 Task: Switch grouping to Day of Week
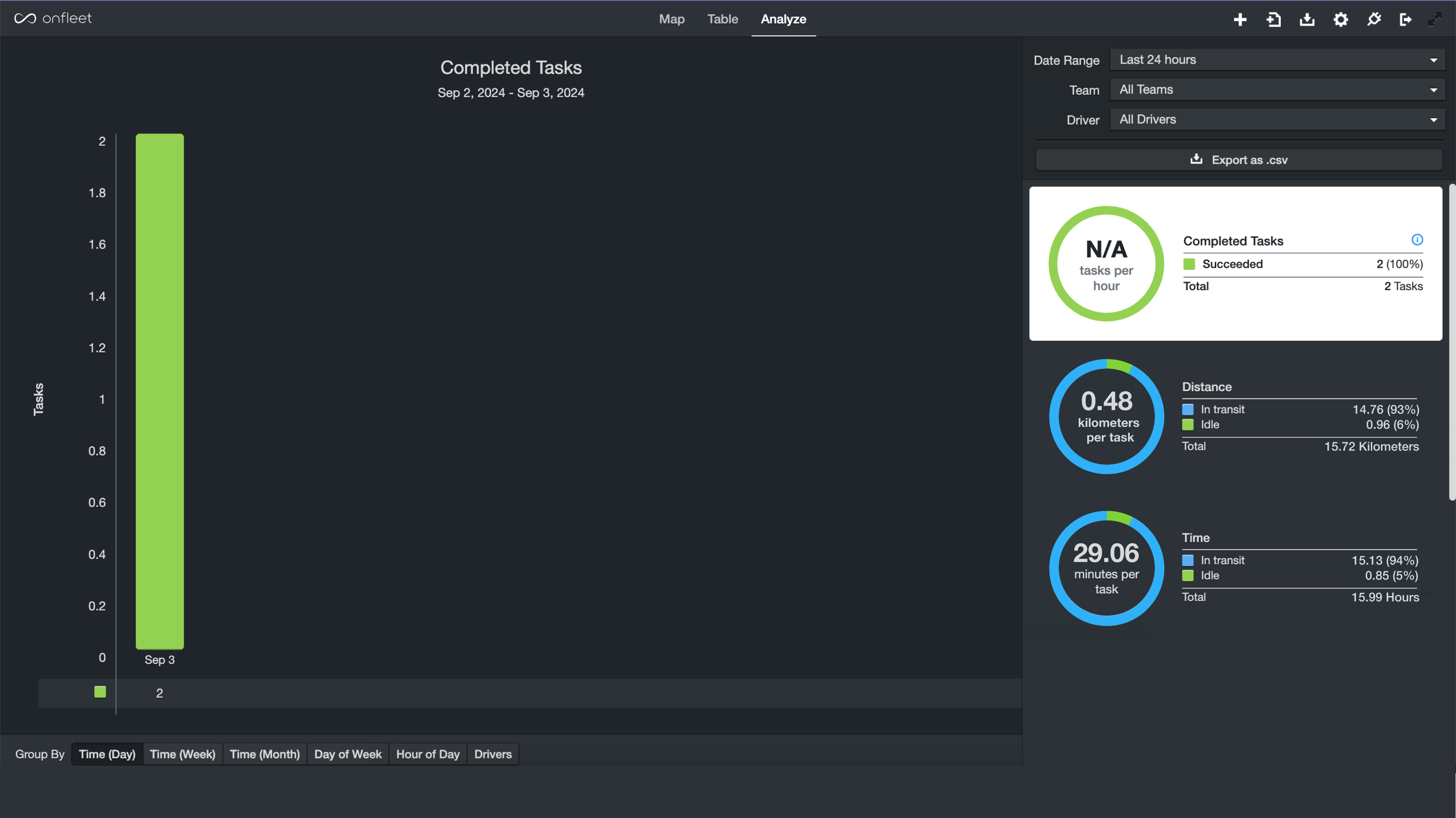[x=348, y=753]
